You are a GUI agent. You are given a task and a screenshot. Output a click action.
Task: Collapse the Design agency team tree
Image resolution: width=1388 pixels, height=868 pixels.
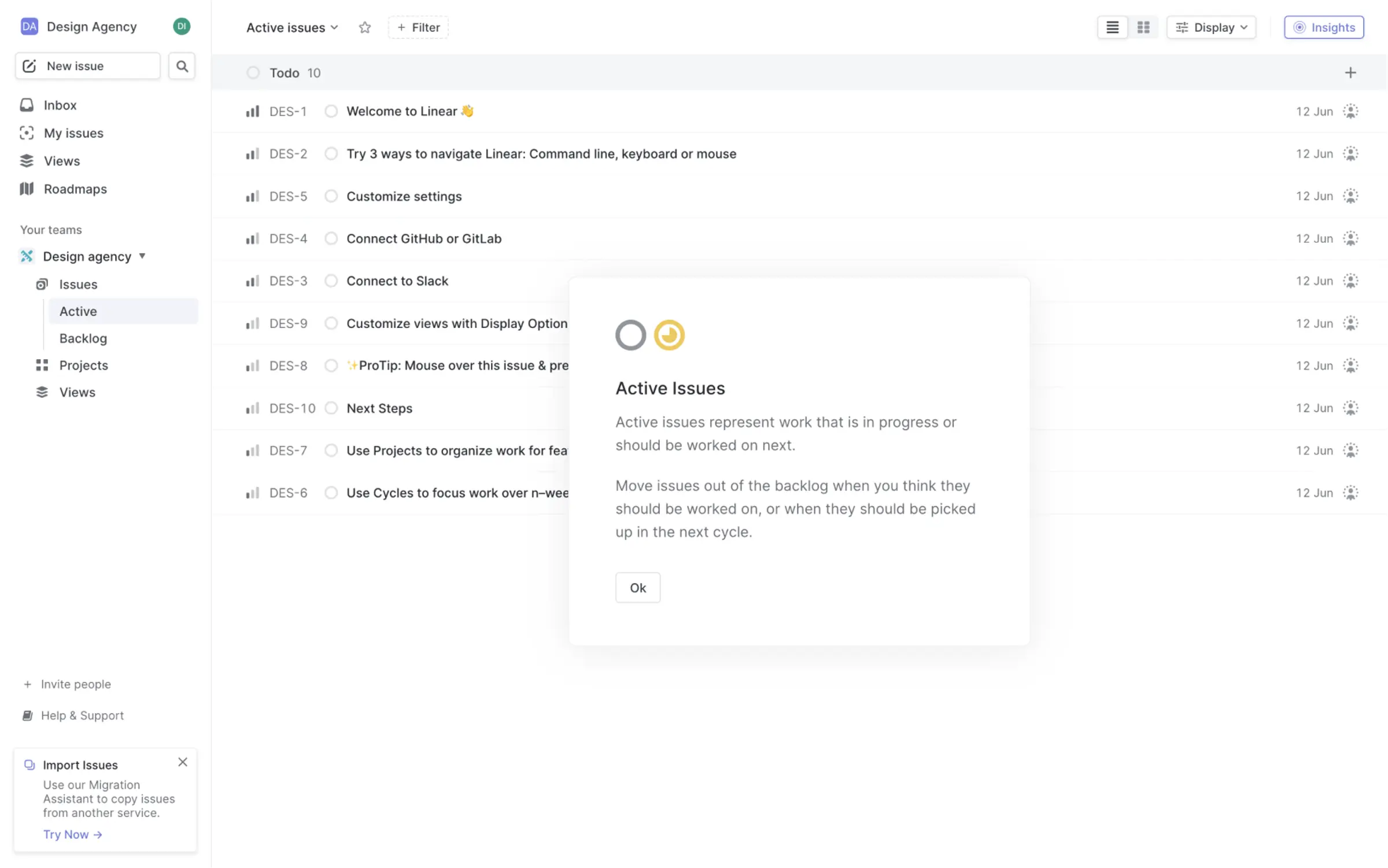pyautogui.click(x=142, y=256)
